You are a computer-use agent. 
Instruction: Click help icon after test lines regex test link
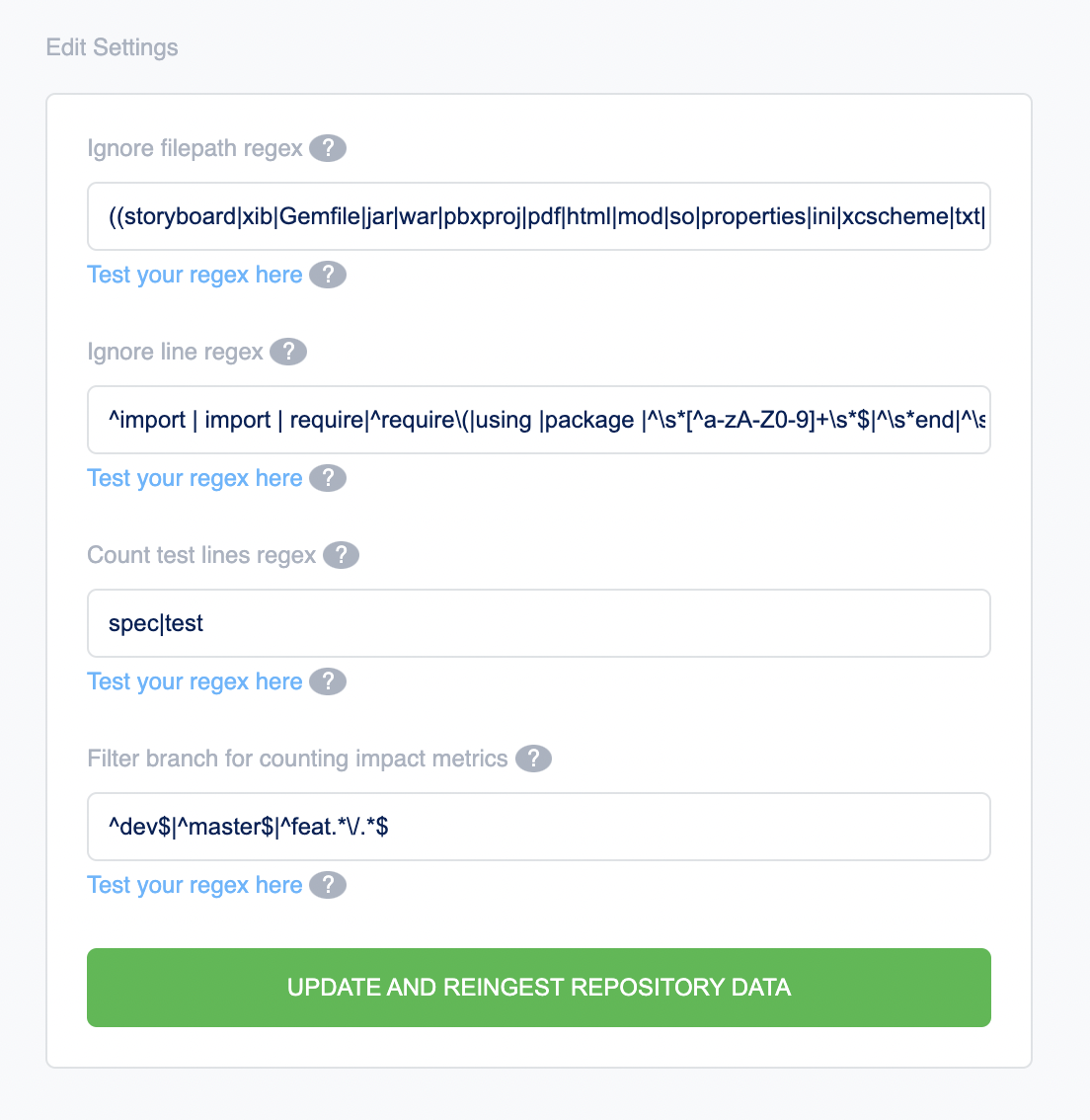coord(328,681)
